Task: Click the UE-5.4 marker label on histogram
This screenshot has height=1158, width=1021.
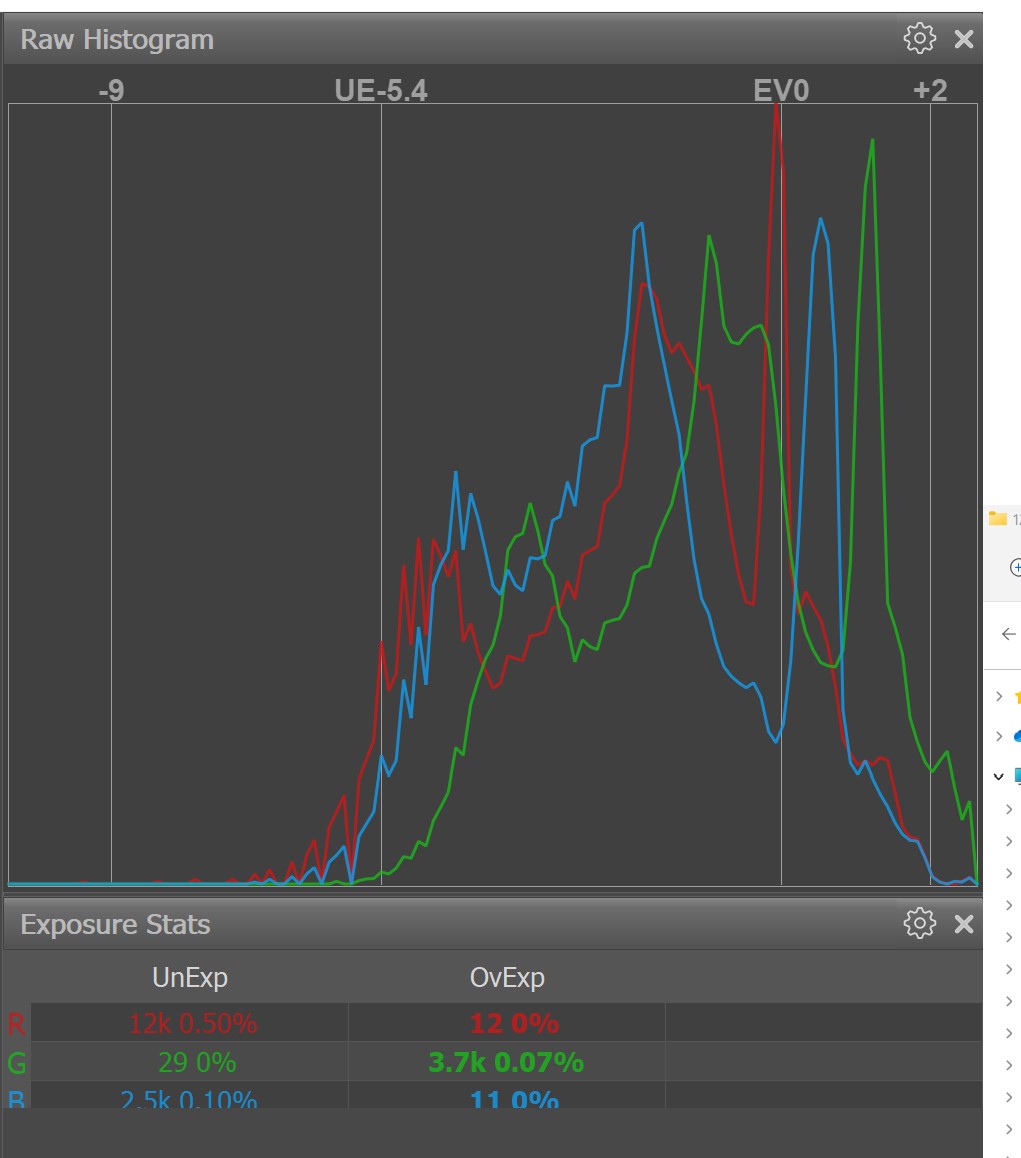Action: pyautogui.click(x=380, y=91)
